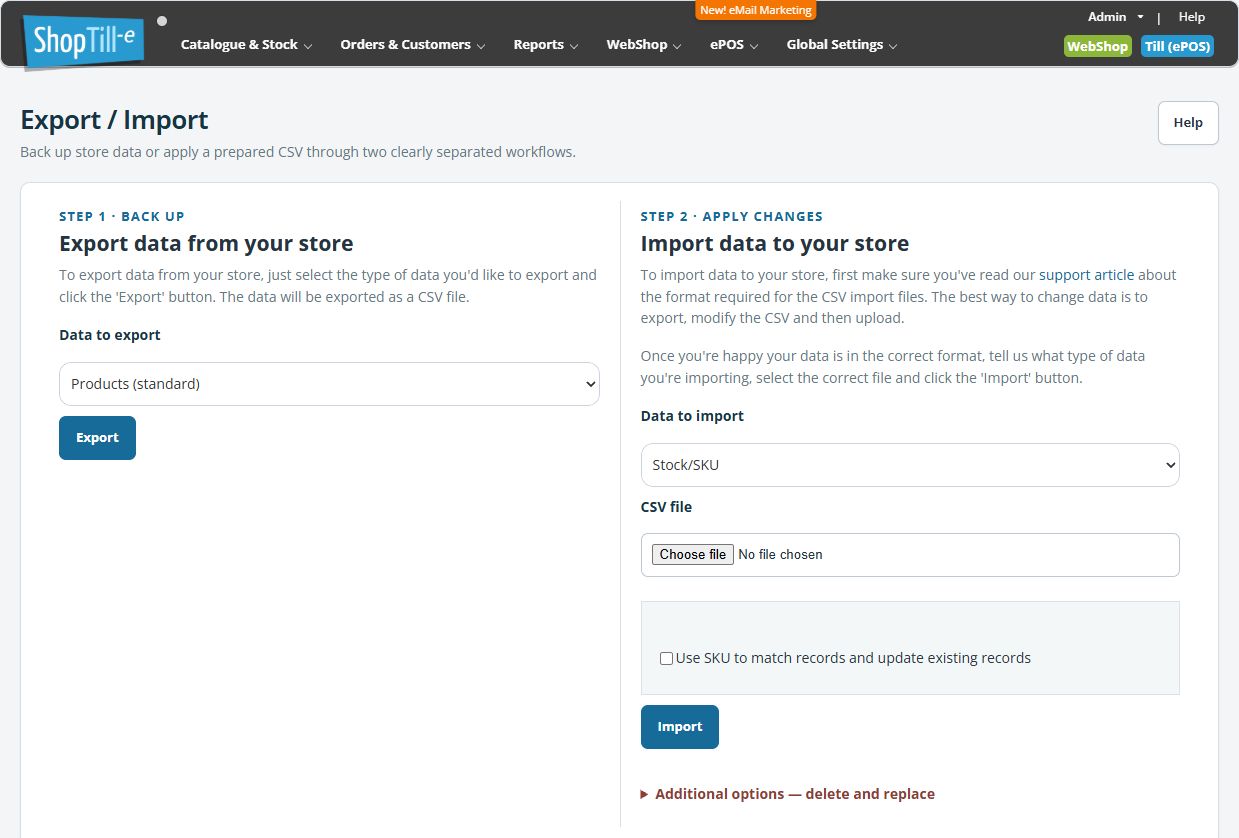Image resolution: width=1239 pixels, height=838 pixels.
Task: Open the Orders & Customers menu
Action: click(x=412, y=45)
